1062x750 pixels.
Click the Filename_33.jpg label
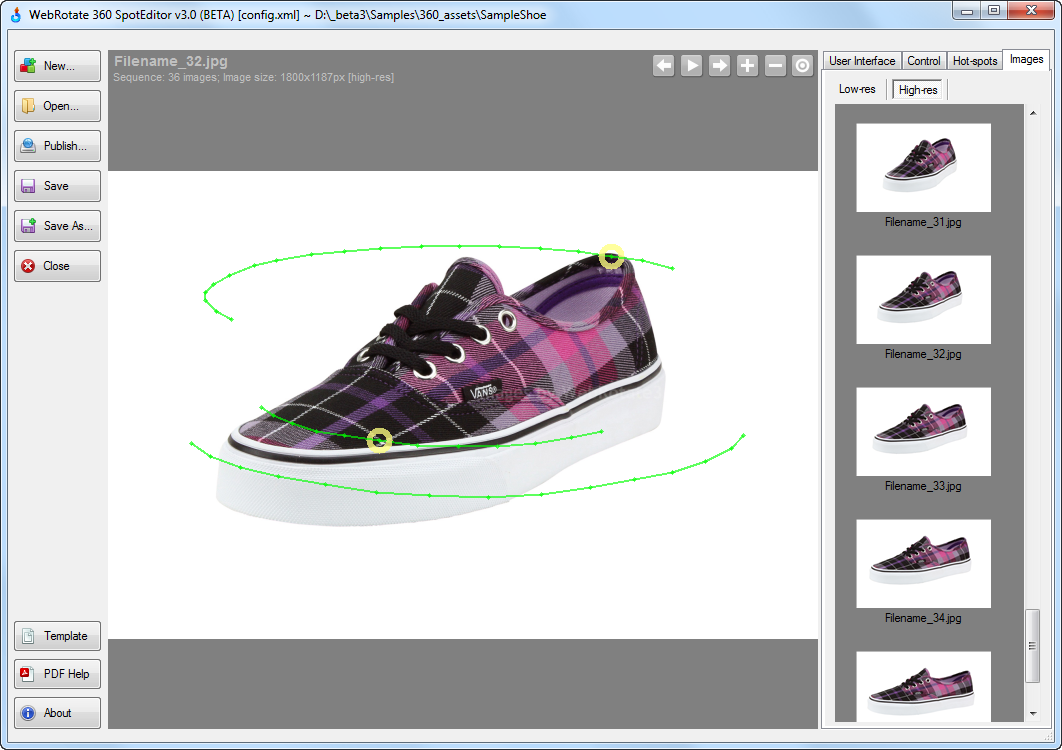[x=923, y=486]
